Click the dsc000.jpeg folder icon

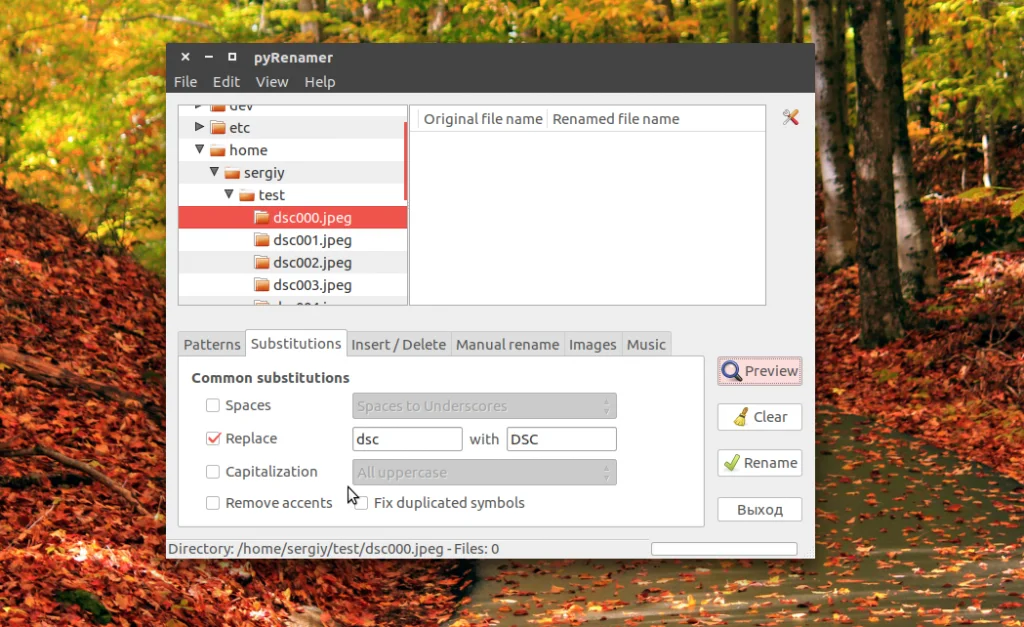click(261, 217)
